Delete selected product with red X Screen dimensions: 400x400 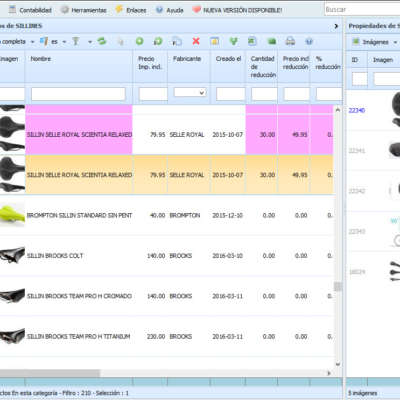[x=196, y=41]
